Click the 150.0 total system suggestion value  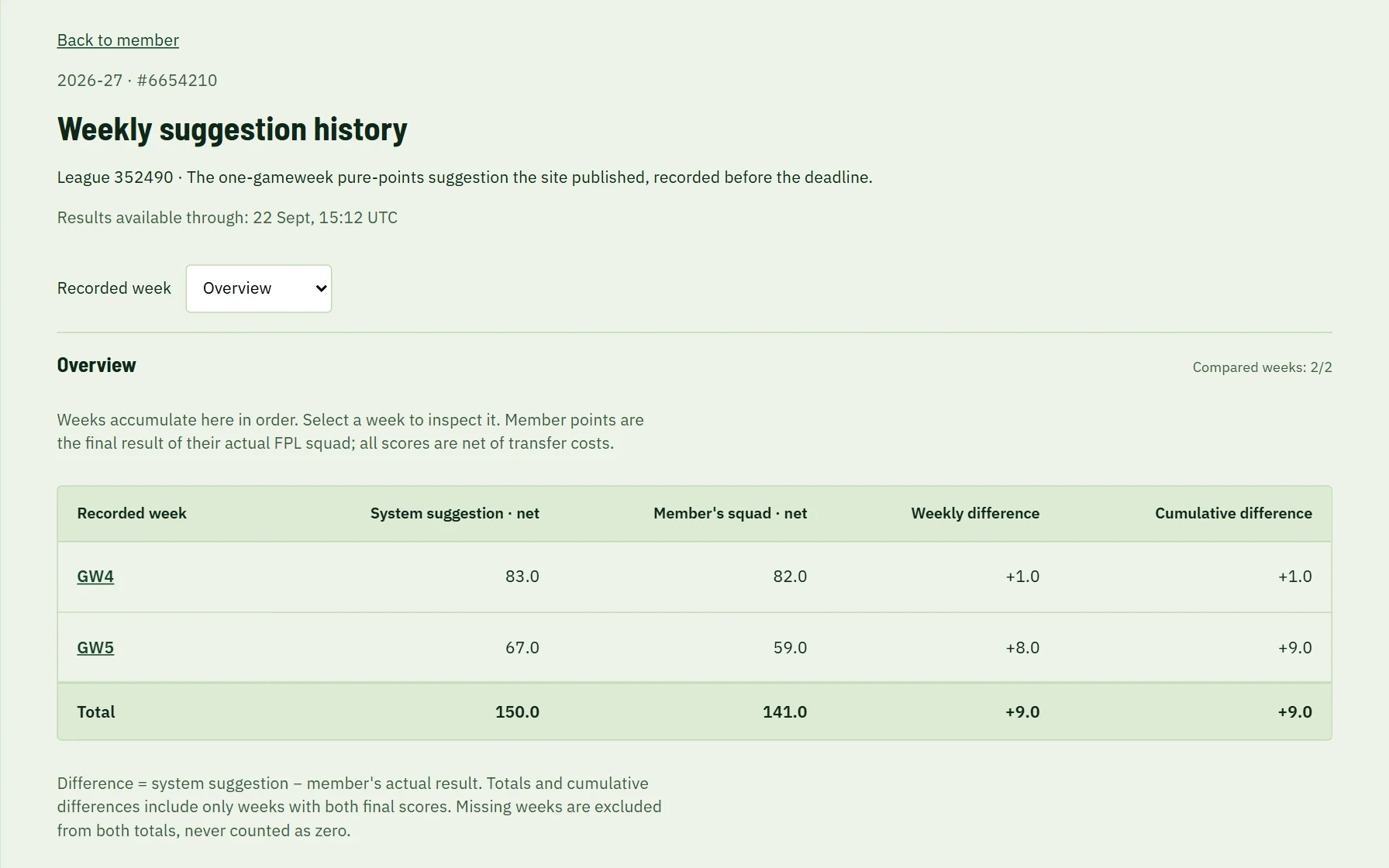pos(517,712)
